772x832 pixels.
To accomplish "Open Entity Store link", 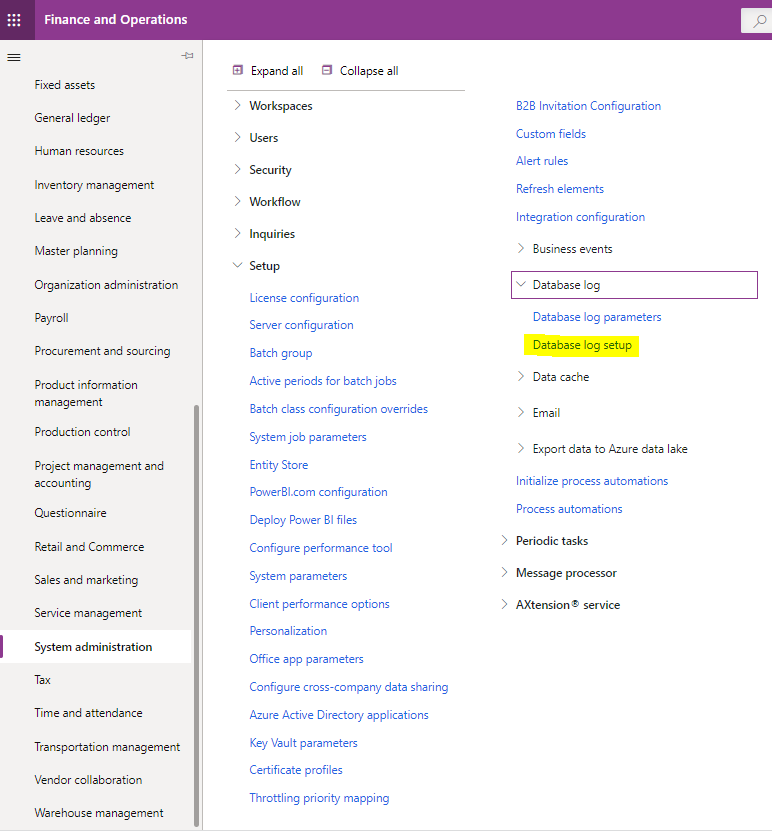I will point(279,465).
